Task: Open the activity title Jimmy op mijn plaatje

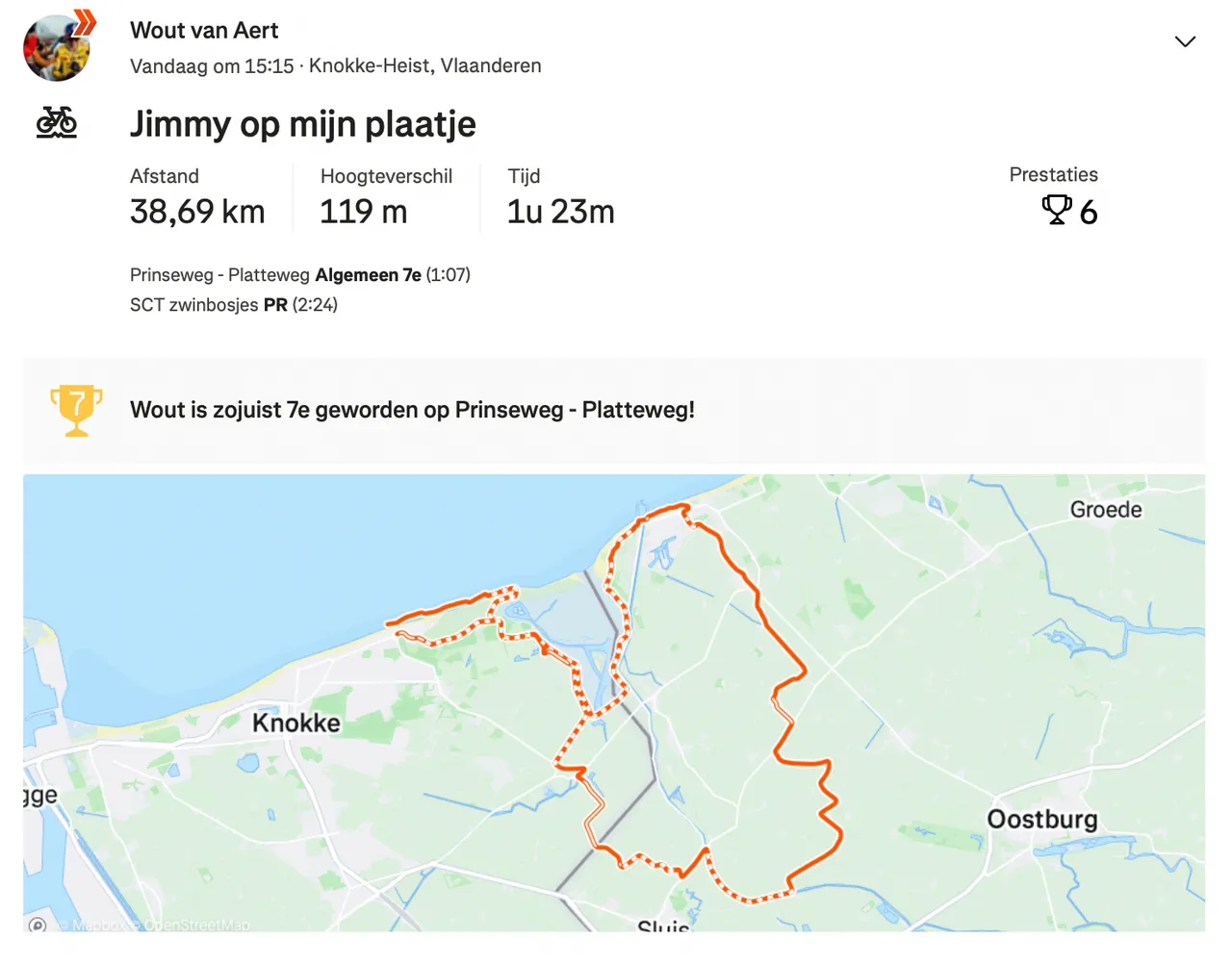Action: point(303,124)
